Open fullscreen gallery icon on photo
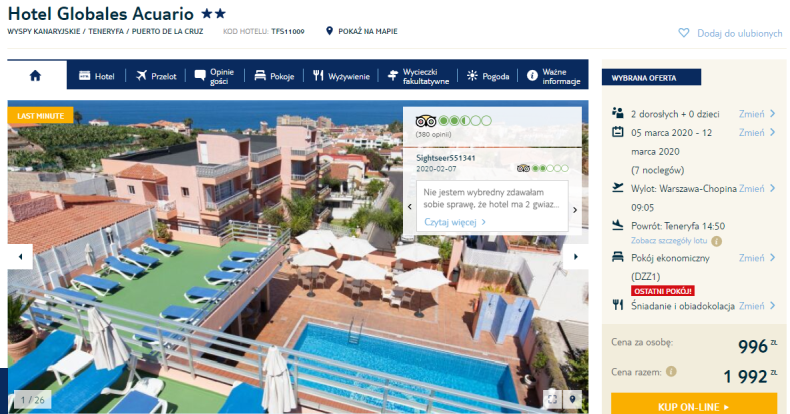Viewport: 790px width, 414px height. [x=553, y=399]
